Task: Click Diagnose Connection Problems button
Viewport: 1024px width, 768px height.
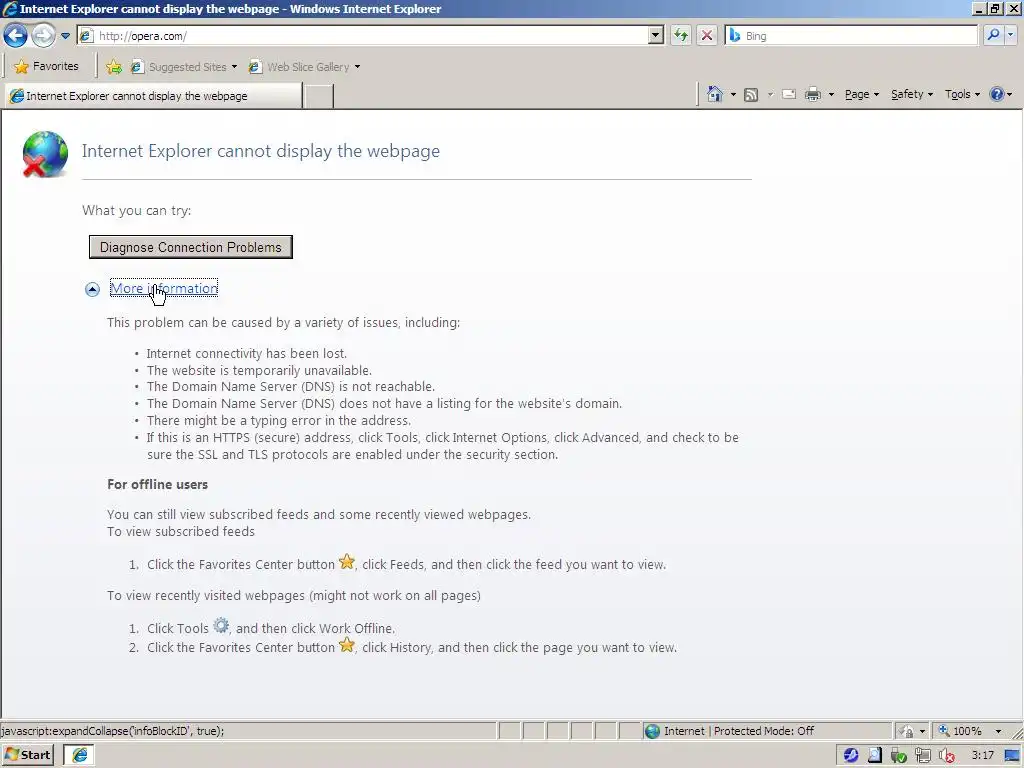Action: [191, 247]
